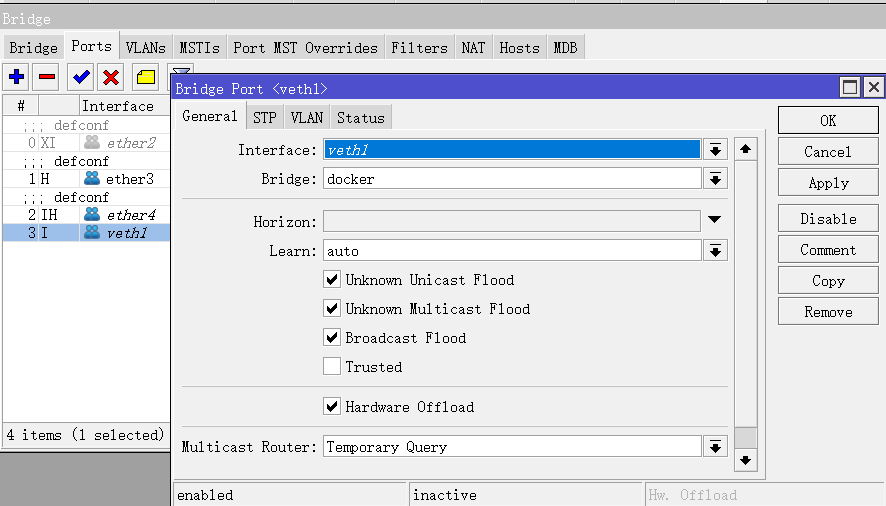Screen dimensions: 886x506
Task: Open the Interface dropdown list
Action: tap(715, 150)
